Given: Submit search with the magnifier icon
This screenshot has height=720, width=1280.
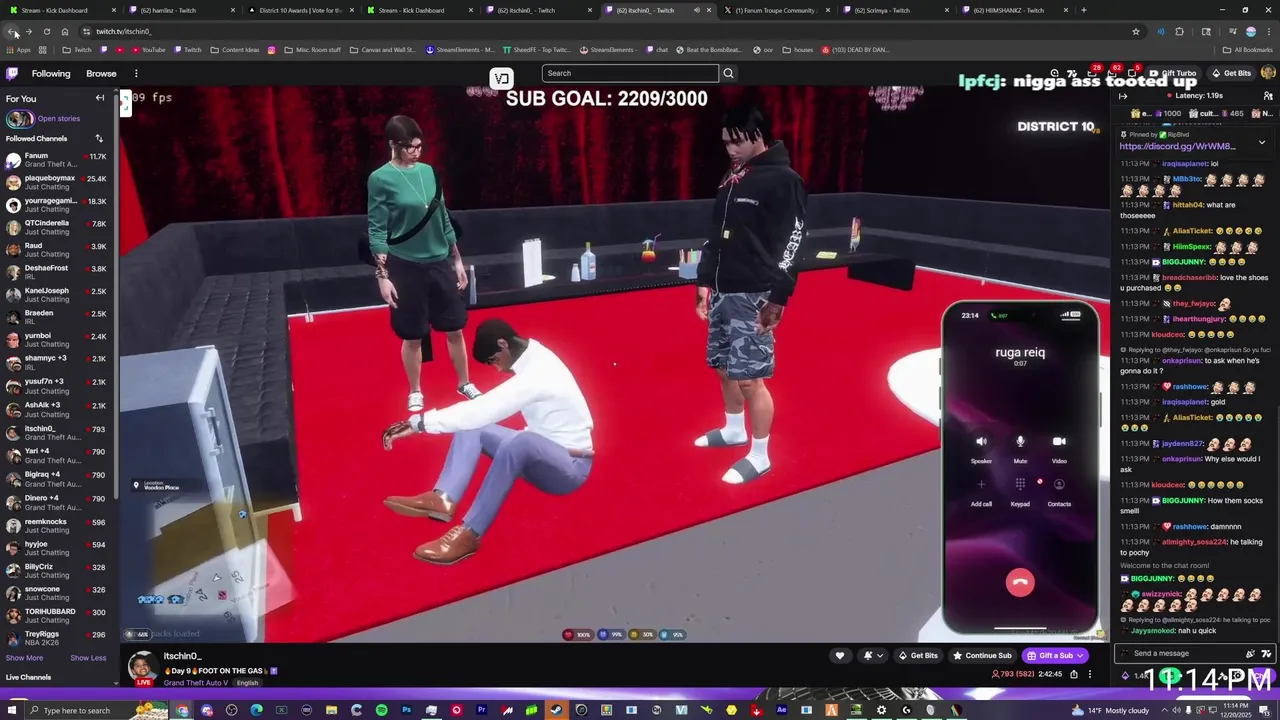Looking at the screenshot, I should tap(728, 73).
